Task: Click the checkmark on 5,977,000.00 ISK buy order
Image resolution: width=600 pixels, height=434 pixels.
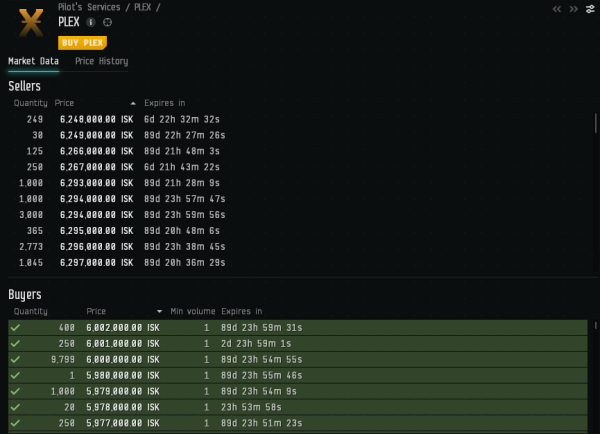Action: coord(15,423)
